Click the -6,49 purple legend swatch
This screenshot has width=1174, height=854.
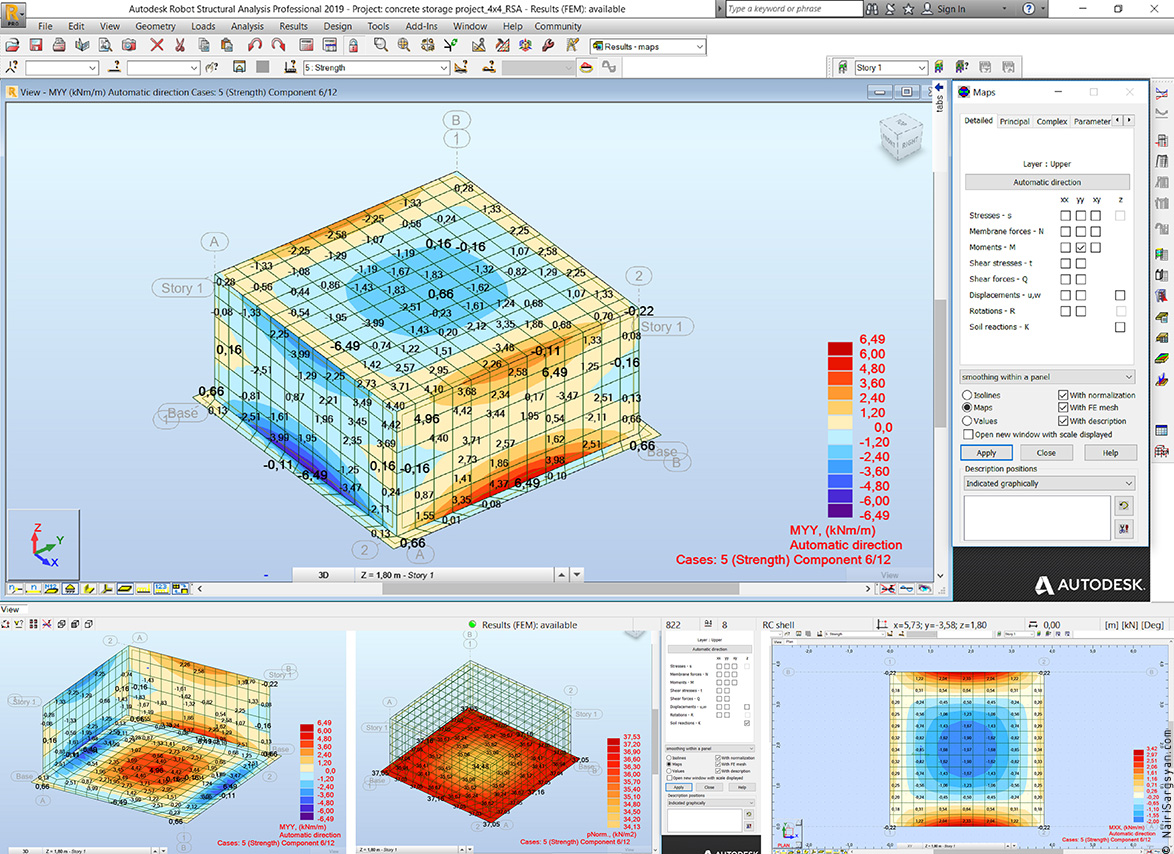click(840, 511)
